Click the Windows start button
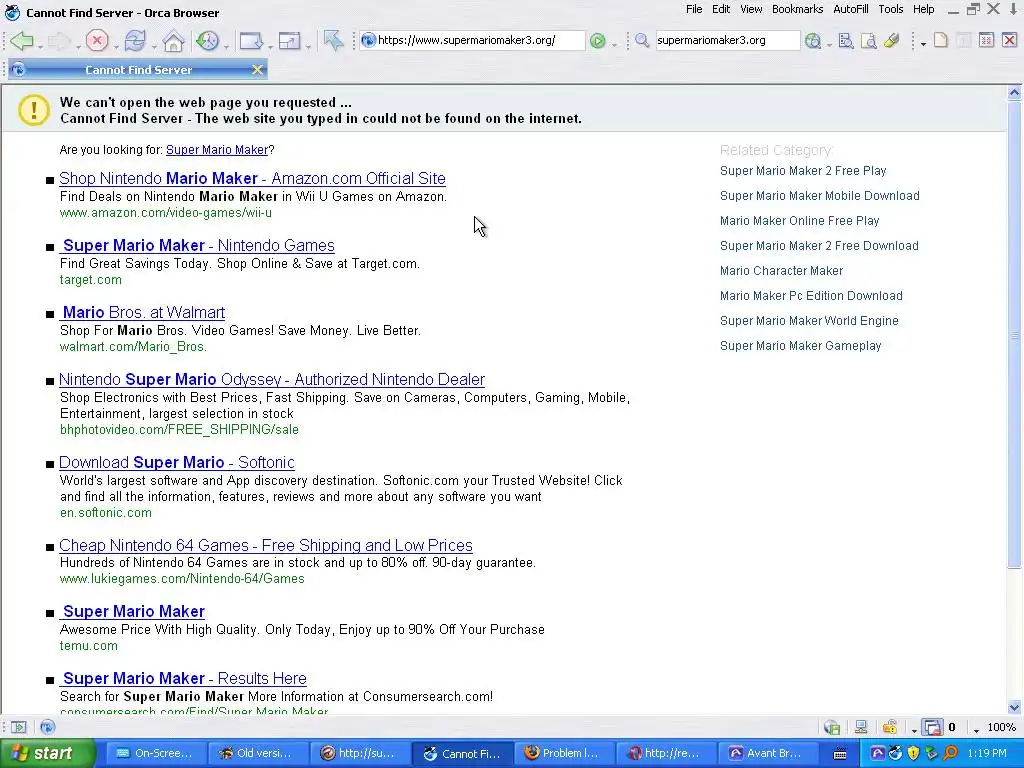 tap(47, 753)
